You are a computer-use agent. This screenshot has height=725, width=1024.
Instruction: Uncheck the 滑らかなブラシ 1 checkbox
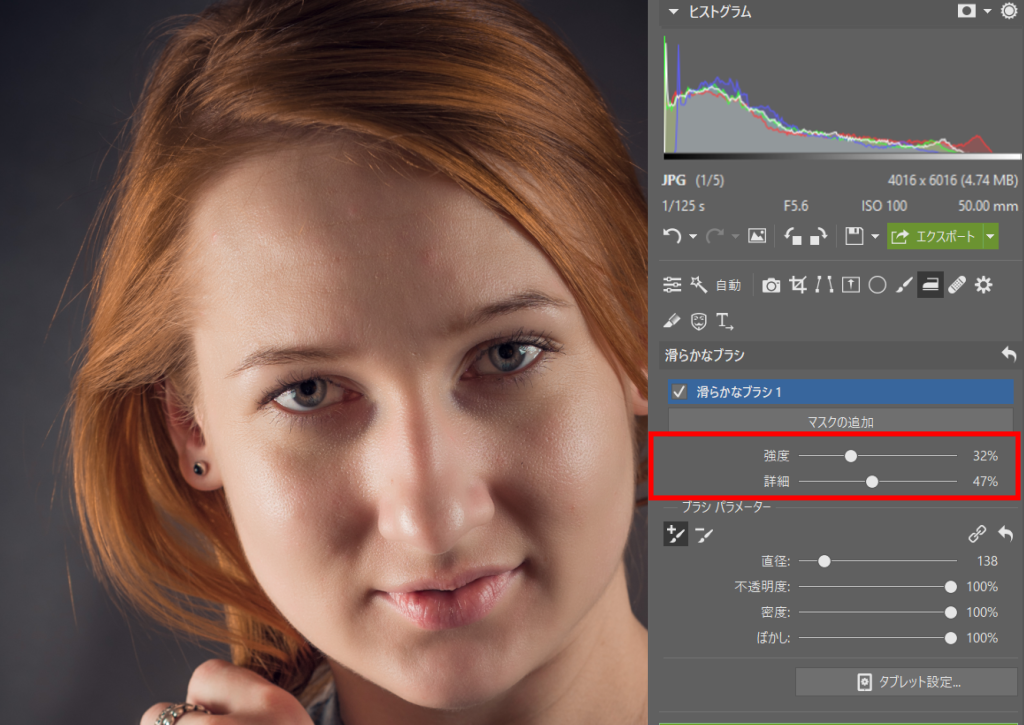pyautogui.click(x=679, y=392)
